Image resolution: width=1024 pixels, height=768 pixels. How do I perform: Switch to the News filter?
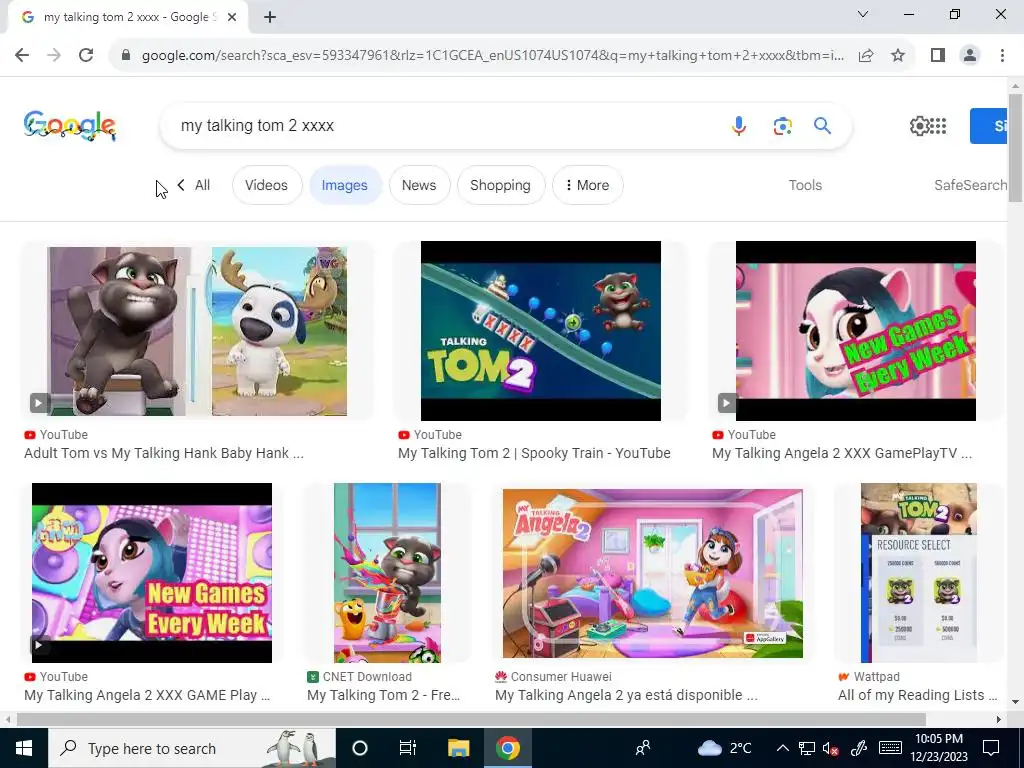pos(419,185)
